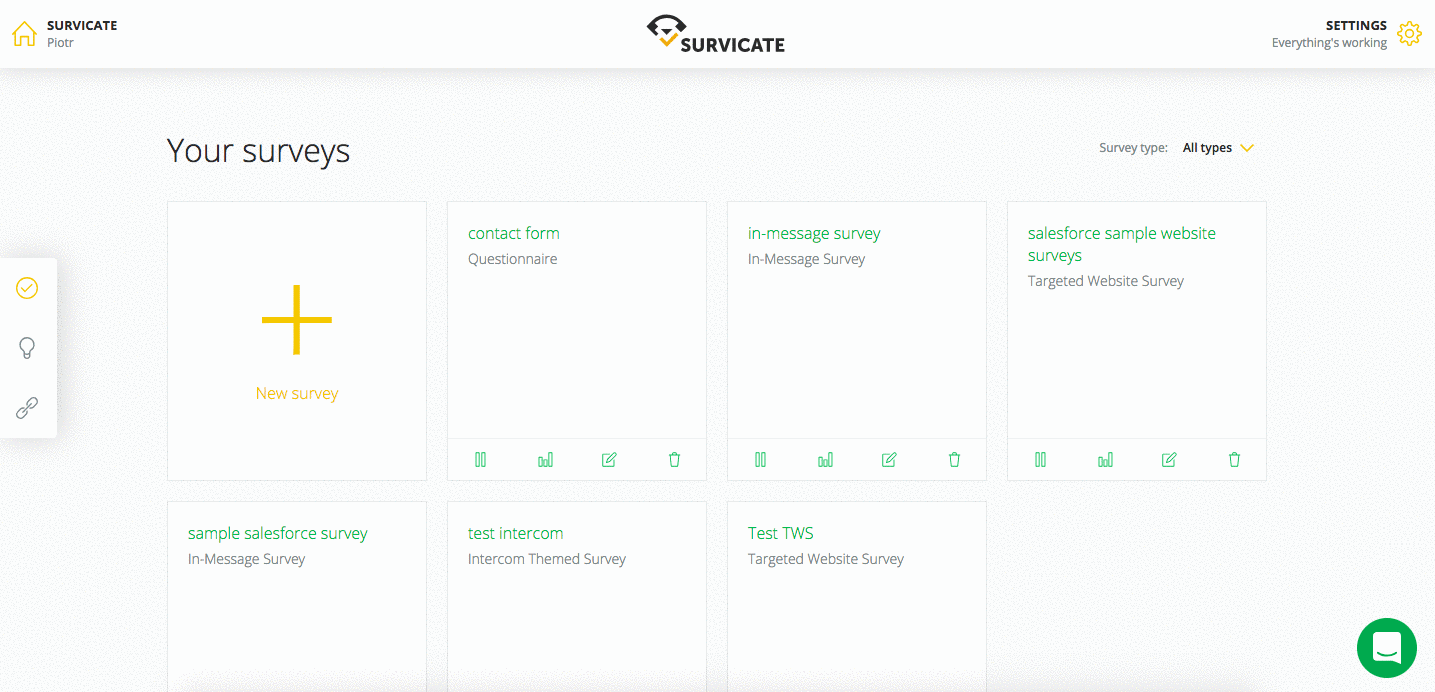
Task: Open the Test TWS survey title
Action: pos(781,533)
